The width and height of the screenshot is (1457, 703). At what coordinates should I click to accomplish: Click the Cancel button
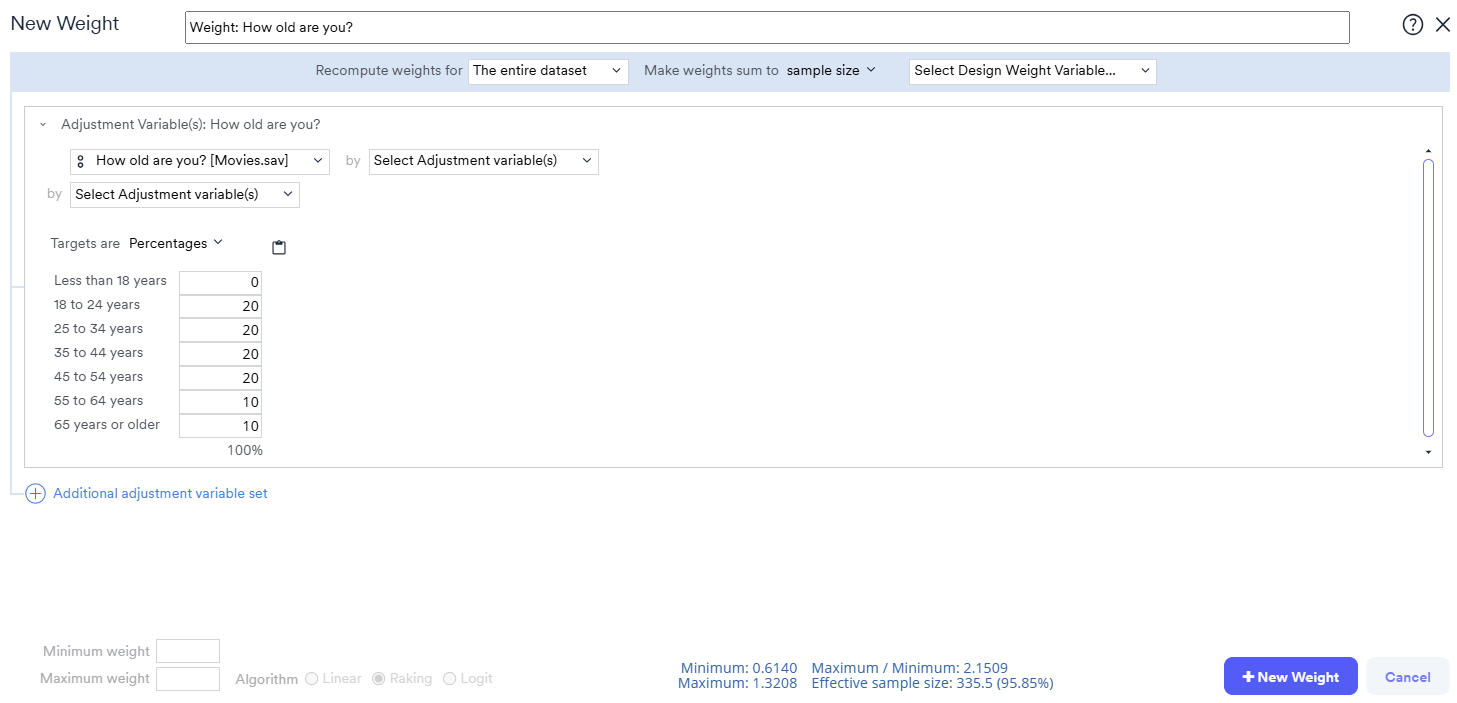1407,677
